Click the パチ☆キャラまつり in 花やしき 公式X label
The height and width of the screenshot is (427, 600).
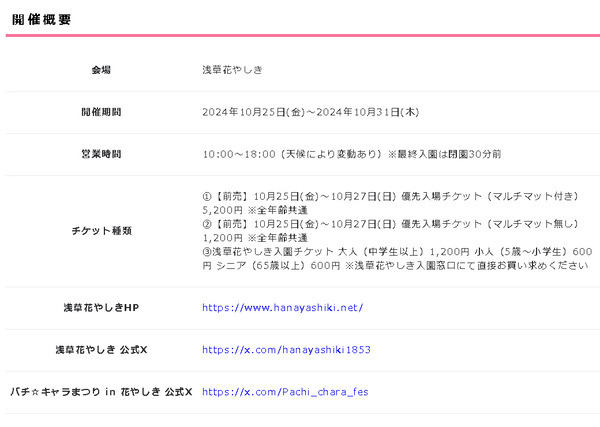coord(101,392)
